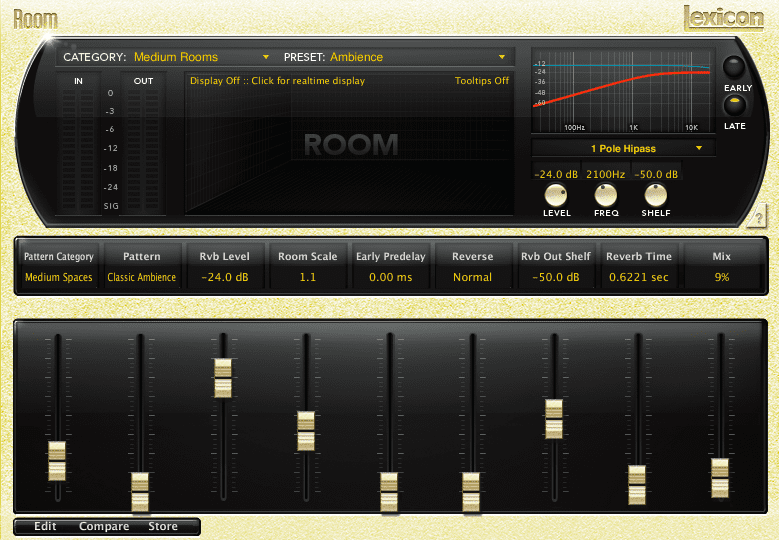The width and height of the screenshot is (779, 540).
Task: Click the PRESET dropdown arrow
Action: 502,57
